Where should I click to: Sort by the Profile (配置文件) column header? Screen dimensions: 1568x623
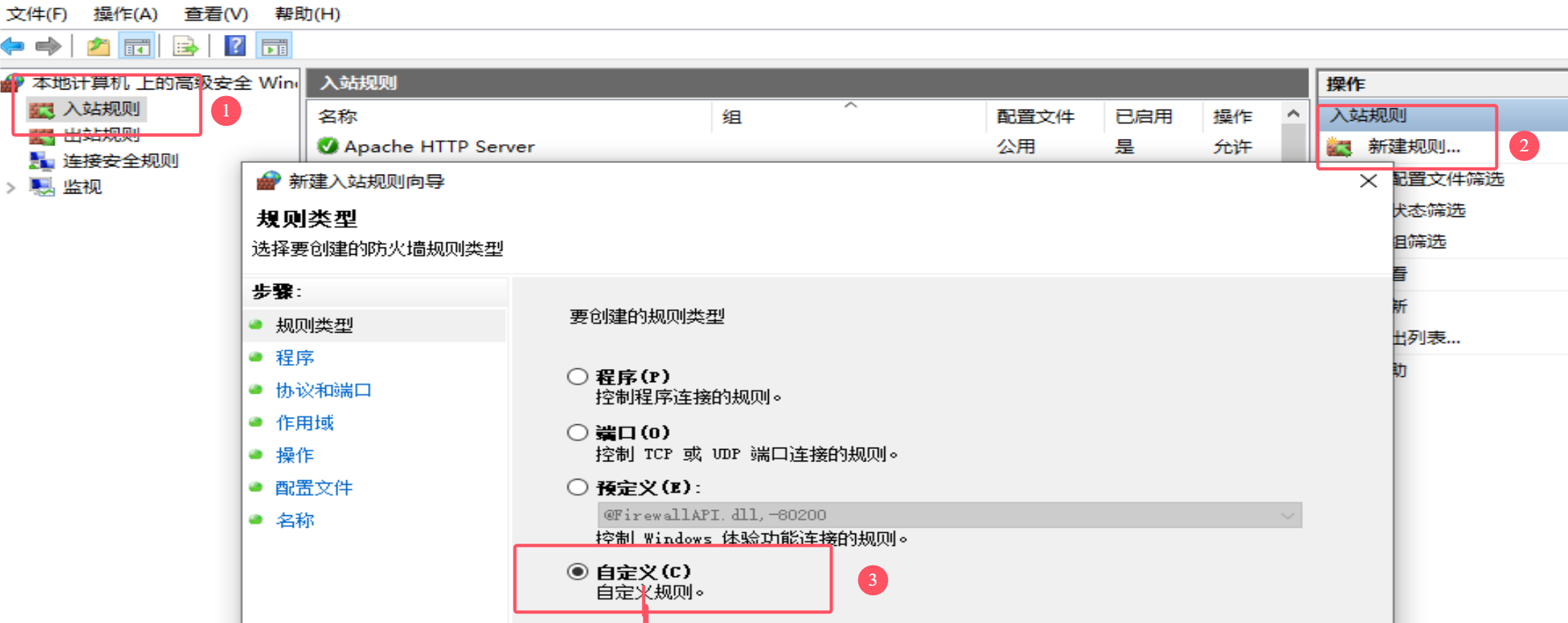[x=1035, y=116]
